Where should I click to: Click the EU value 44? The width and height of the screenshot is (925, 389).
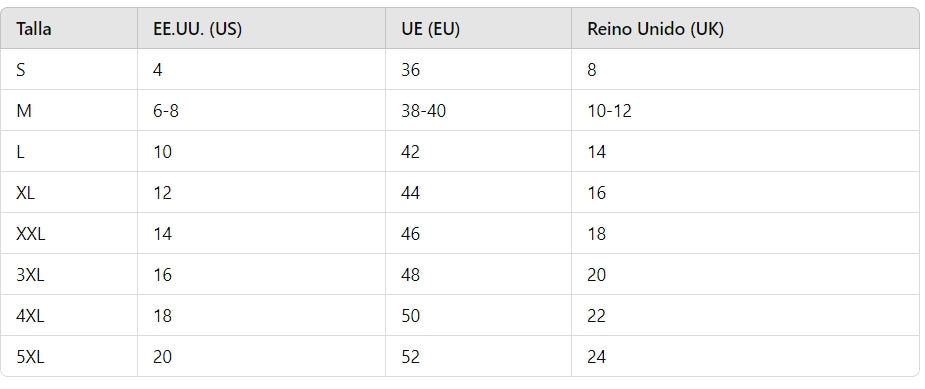coord(411,192)
